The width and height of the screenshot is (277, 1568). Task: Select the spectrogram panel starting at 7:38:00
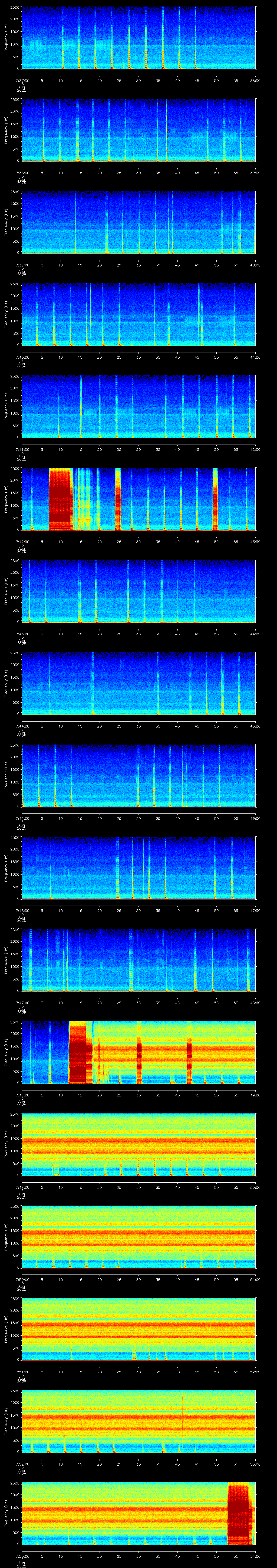click(139, 130)
